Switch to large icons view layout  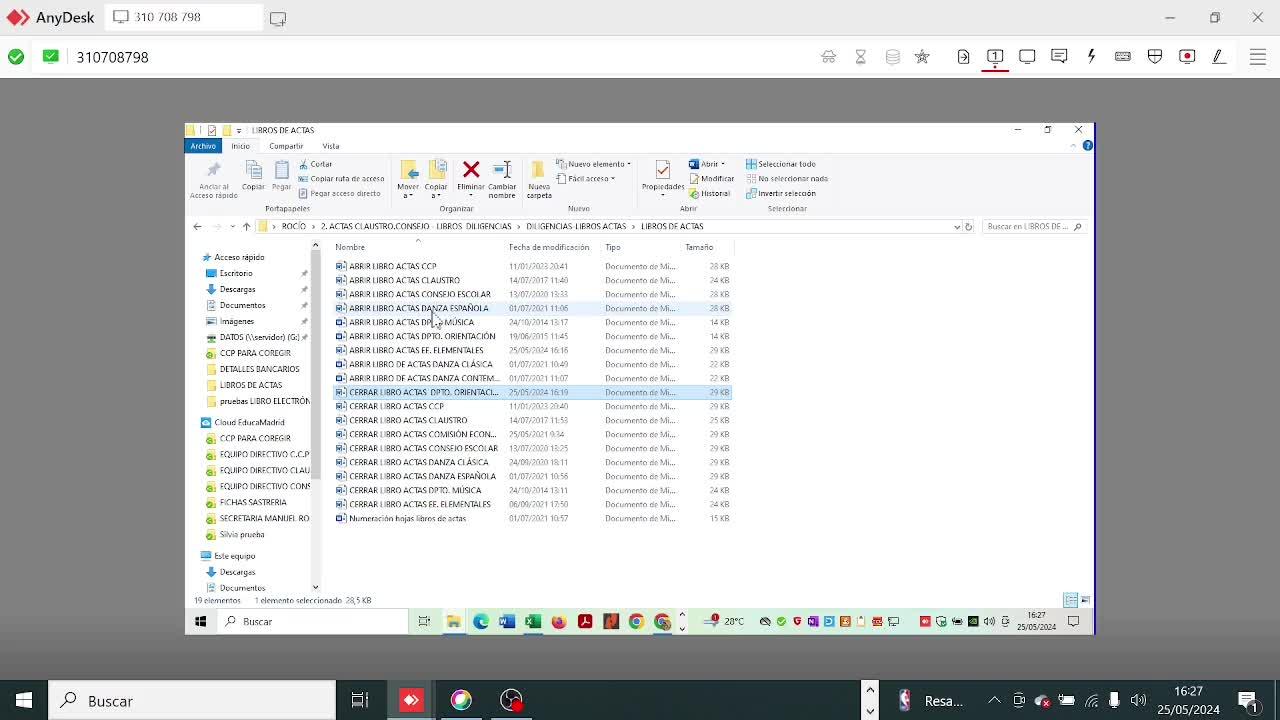pos(1085,600)
